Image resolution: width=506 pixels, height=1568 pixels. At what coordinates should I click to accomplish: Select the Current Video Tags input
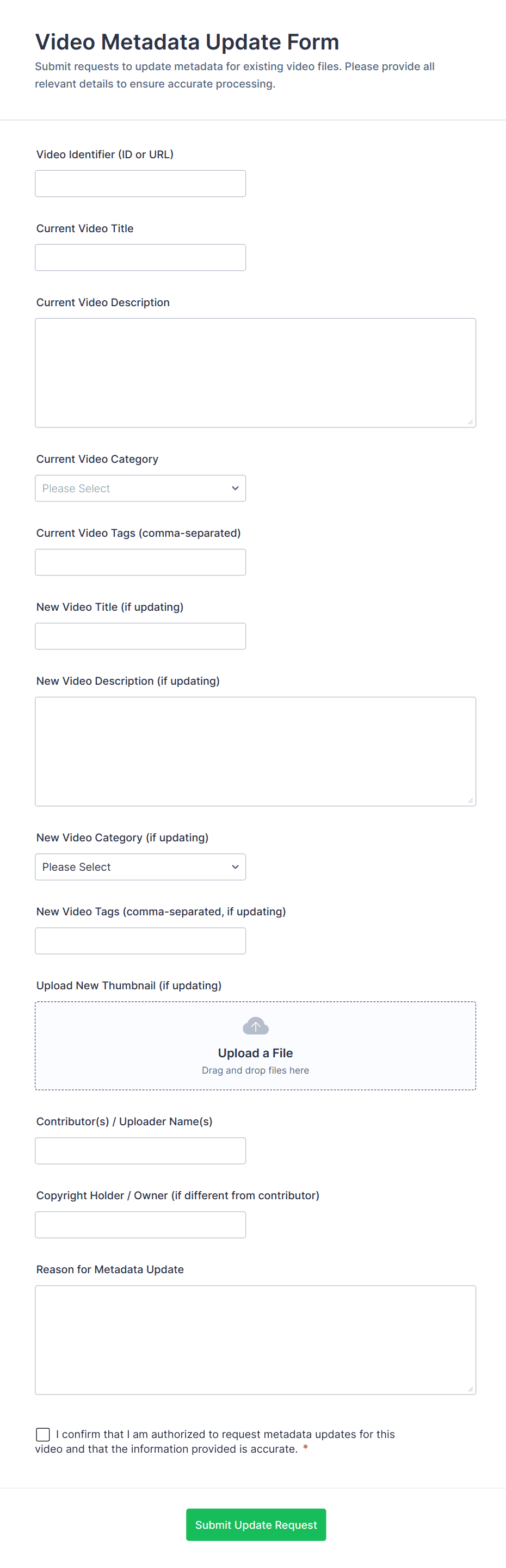click(140, 562)
